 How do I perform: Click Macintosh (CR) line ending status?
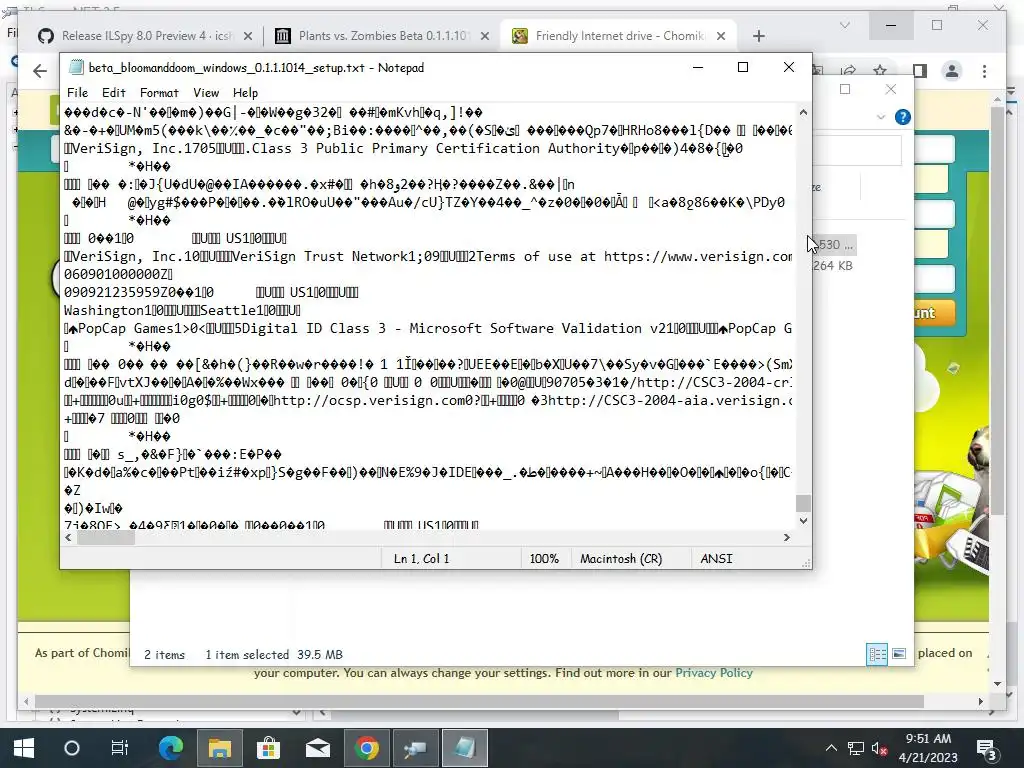(621, 558)
